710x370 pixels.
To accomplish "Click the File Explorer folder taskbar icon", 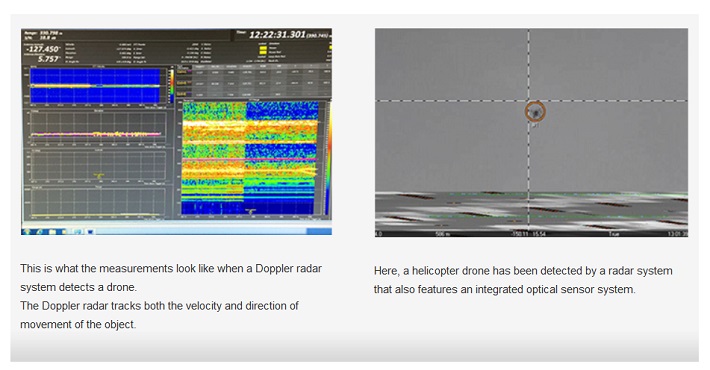I will click(53, 232).
